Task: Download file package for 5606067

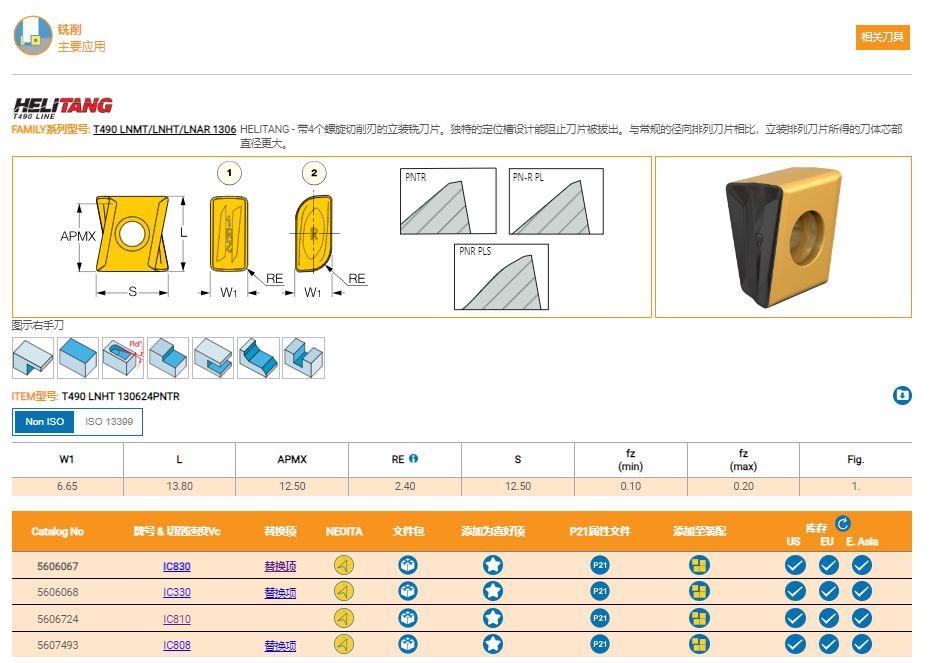Action: coord(408,565)
